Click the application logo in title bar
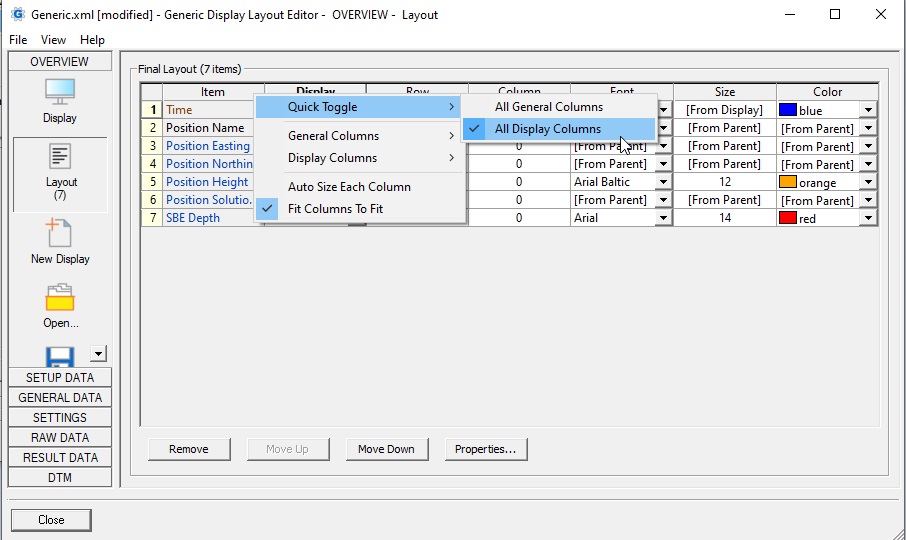The height and width of the screenshot is (540, 906). (x=16, y=15)
